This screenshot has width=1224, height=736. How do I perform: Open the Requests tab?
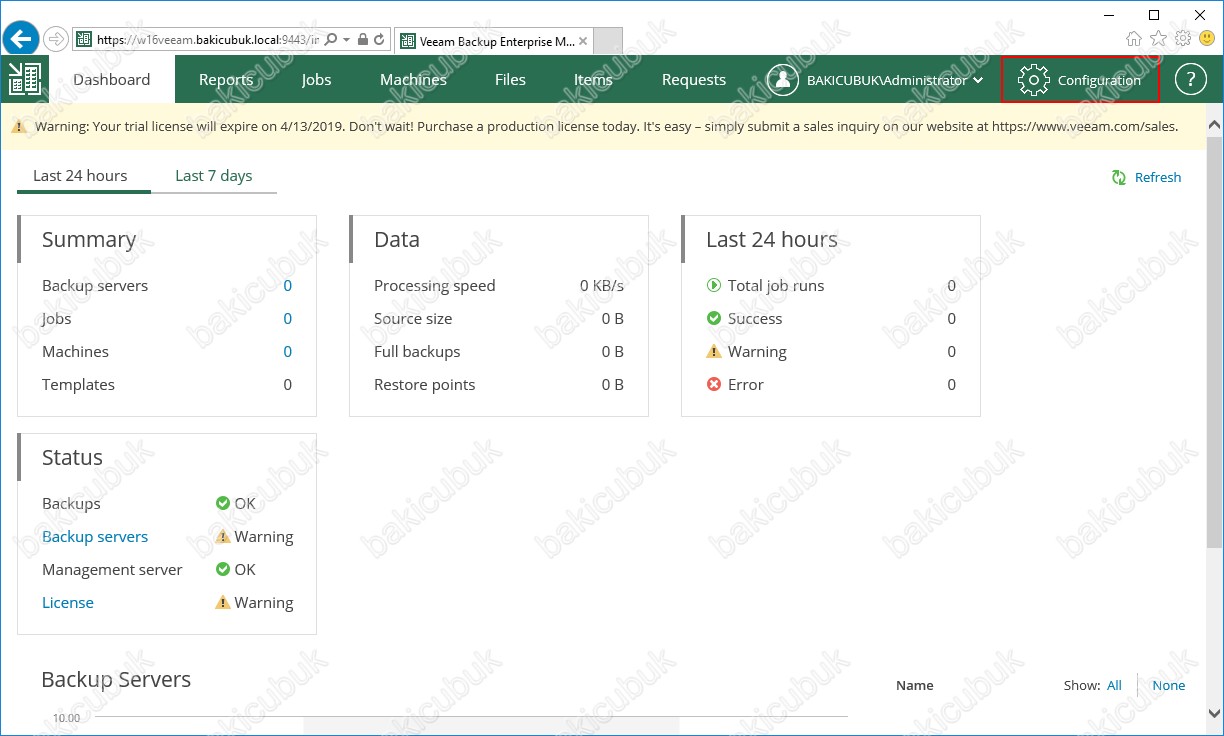pyautogui.click(x=694, y=80)
